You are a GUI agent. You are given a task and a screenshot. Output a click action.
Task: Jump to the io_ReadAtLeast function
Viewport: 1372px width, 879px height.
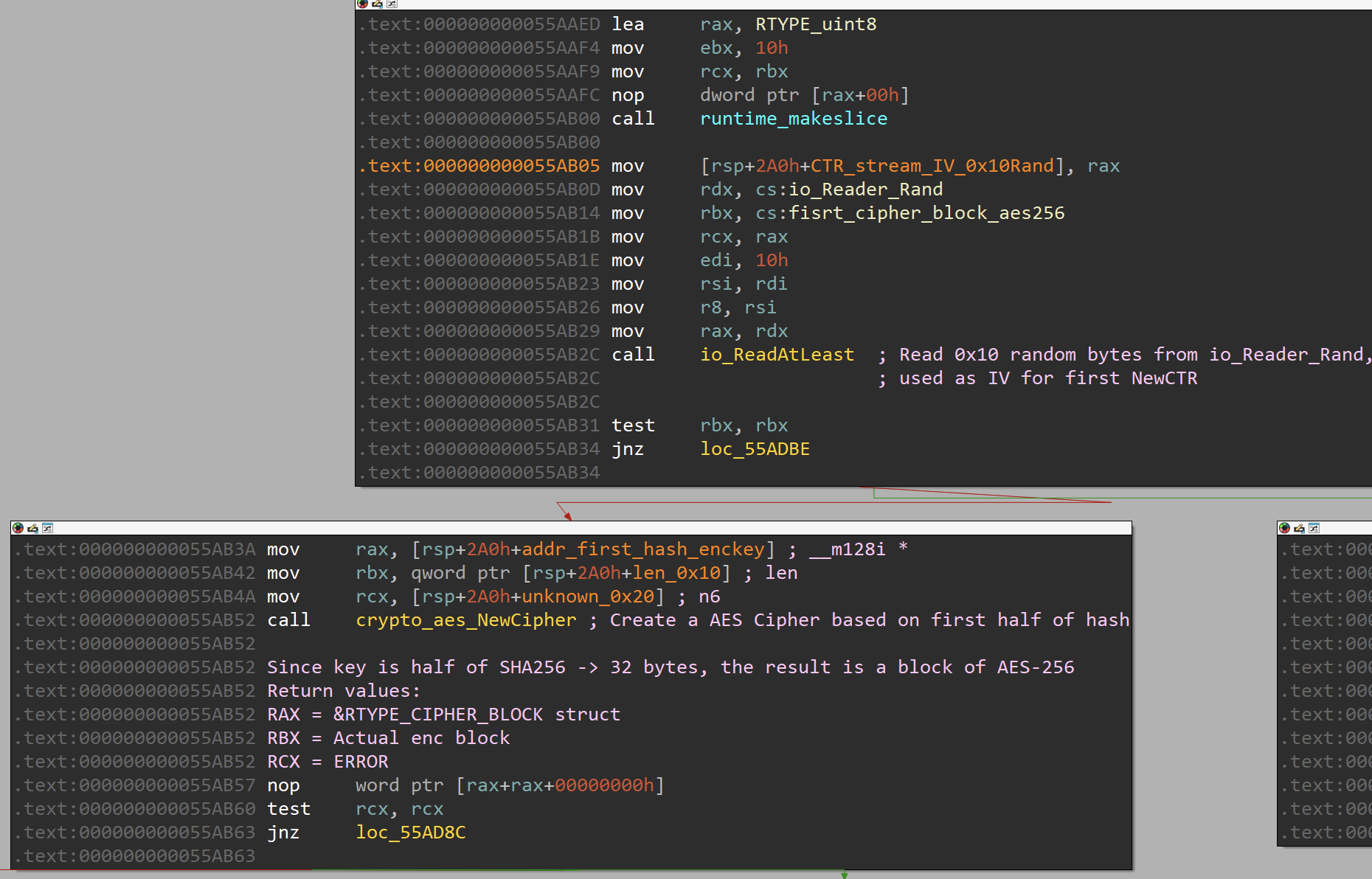[777, 355]
